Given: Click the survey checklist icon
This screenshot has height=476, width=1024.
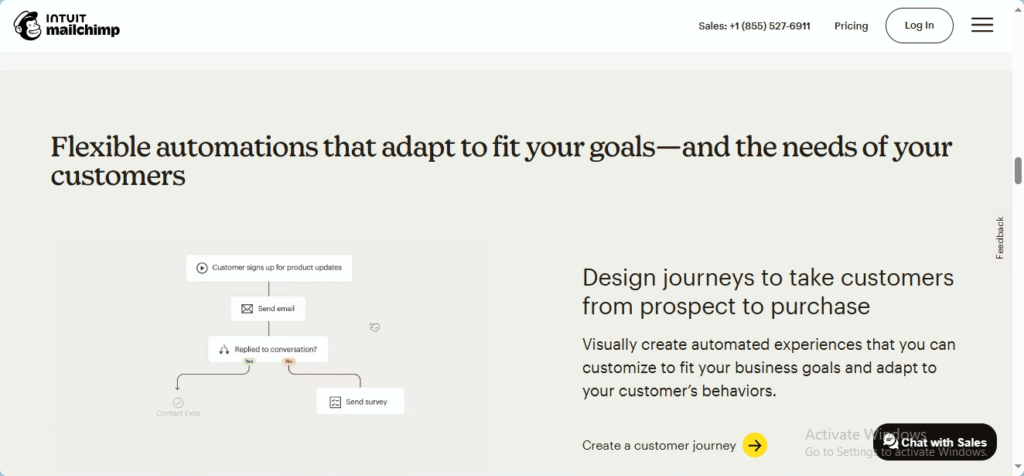Looking at the screenshot, I should click(x=335, y=402).
